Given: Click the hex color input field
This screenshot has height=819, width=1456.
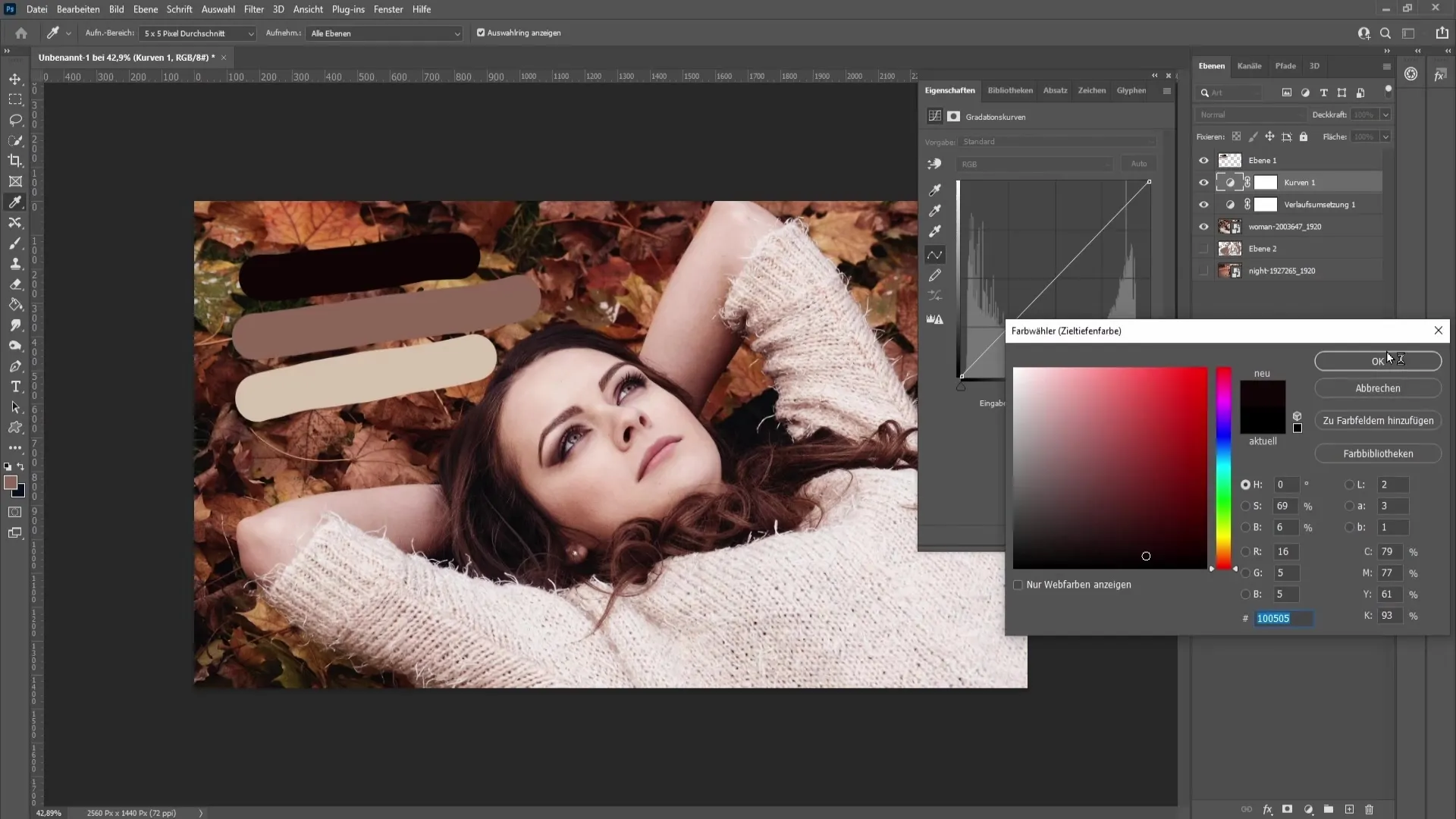Looking at the screenshot, I should pos(1283,619).
